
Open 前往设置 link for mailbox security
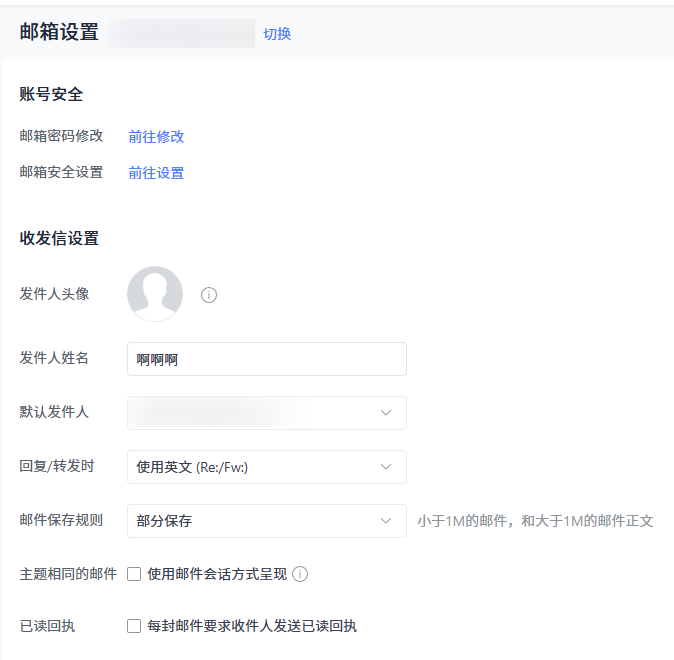(156, 173)
